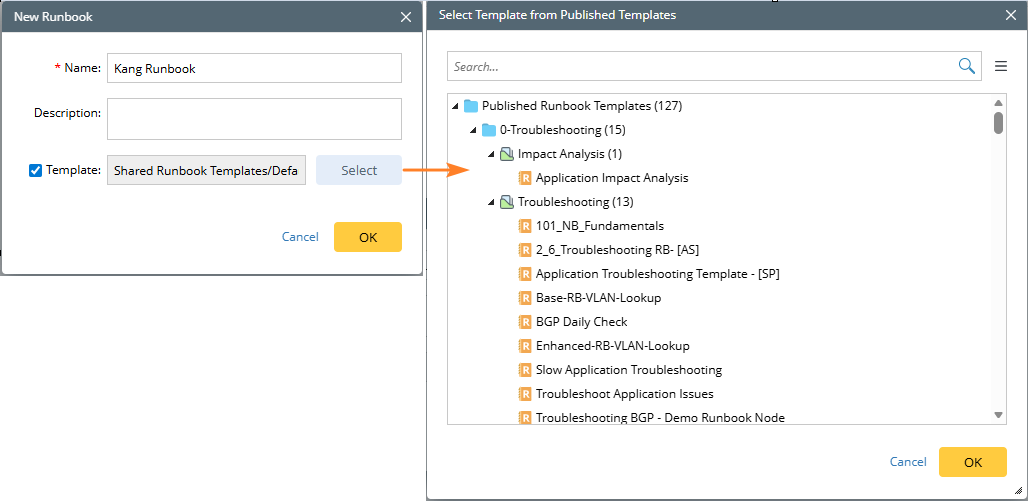Uncheck the Template checkbox

[36, 170]
